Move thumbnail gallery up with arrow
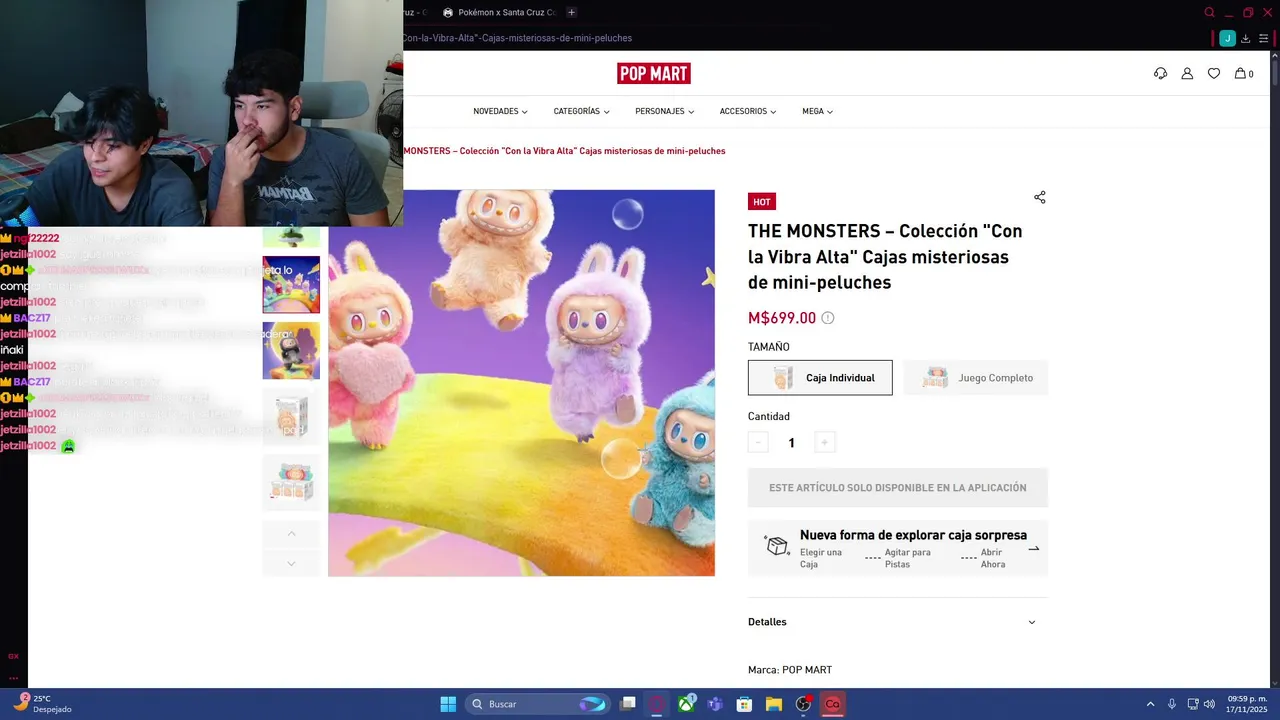1280x720 pixels. [291, 534]
